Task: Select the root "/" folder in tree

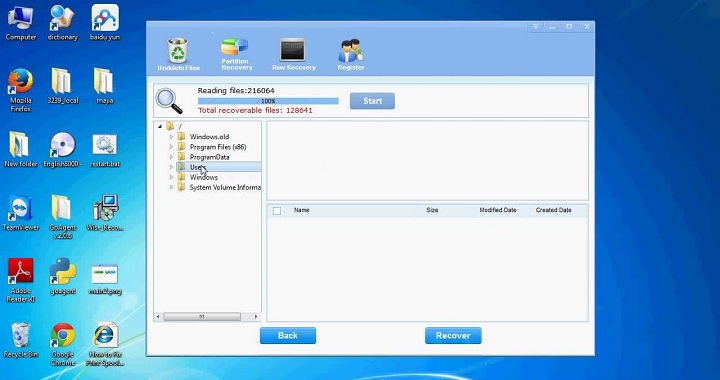Action: click(x=174, y=126)
